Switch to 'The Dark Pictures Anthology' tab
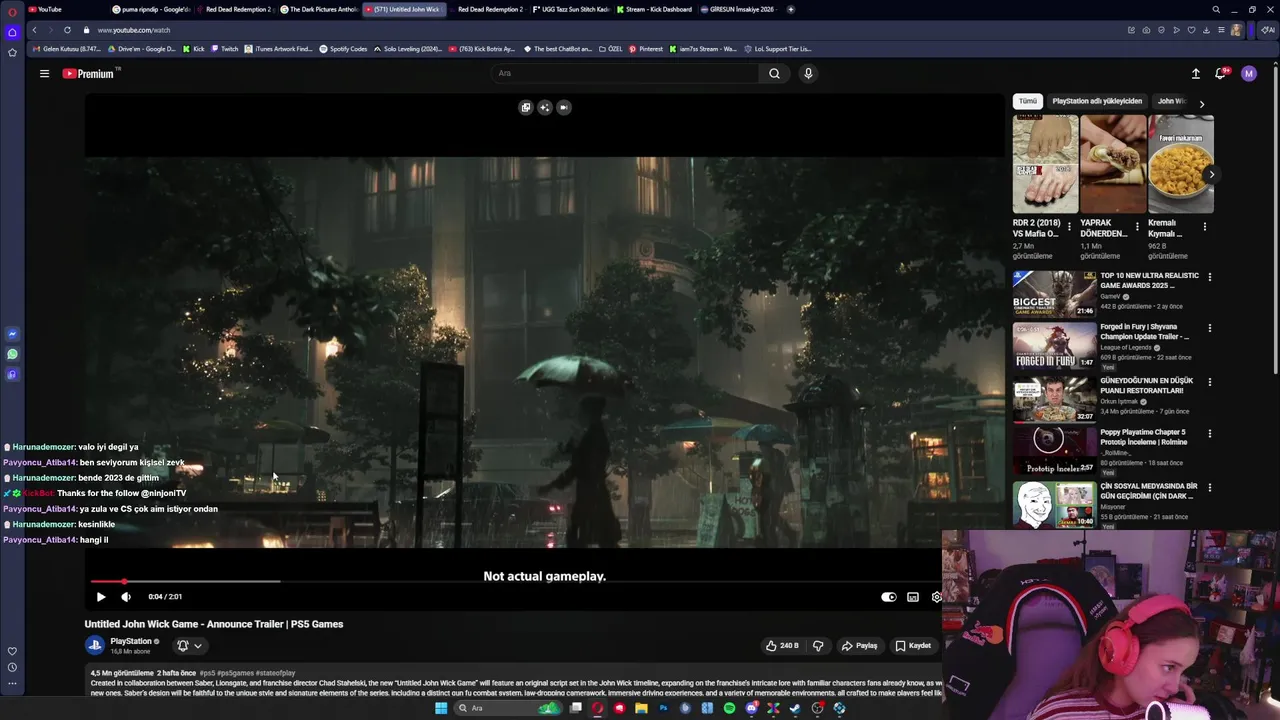The image size is (1280, 720). [x=318, y=9]
